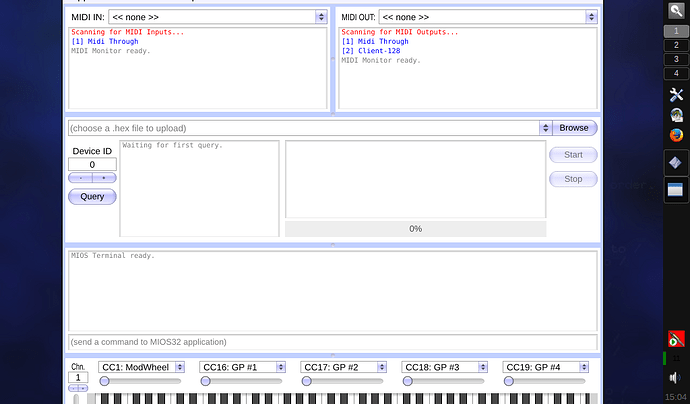690x404 pixels.
Task: Click the CC1: ModWheel slider knob
Action: (x=104, y=381)
